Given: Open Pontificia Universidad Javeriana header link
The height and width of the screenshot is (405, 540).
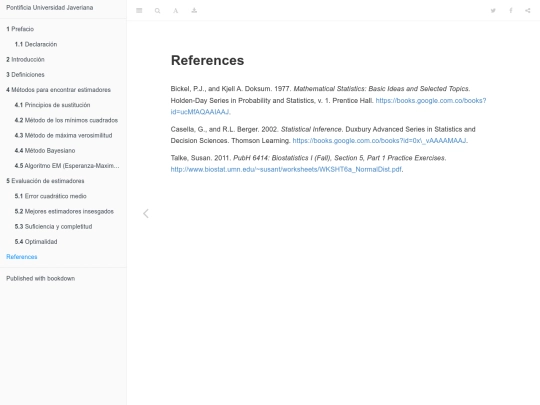Looking at the screenshot, I should tap(50, 8).
